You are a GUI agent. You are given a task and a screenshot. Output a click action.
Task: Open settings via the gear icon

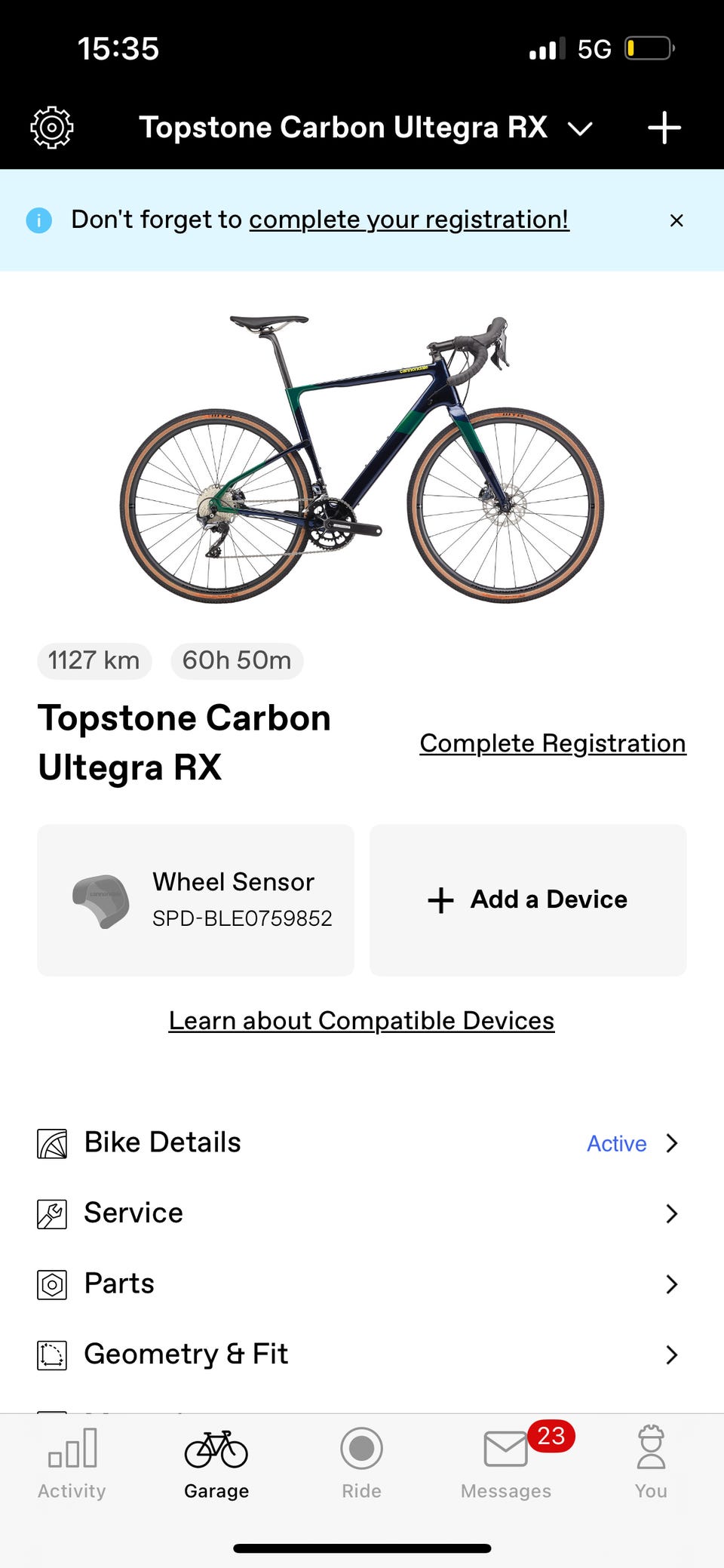pos(52,128)
